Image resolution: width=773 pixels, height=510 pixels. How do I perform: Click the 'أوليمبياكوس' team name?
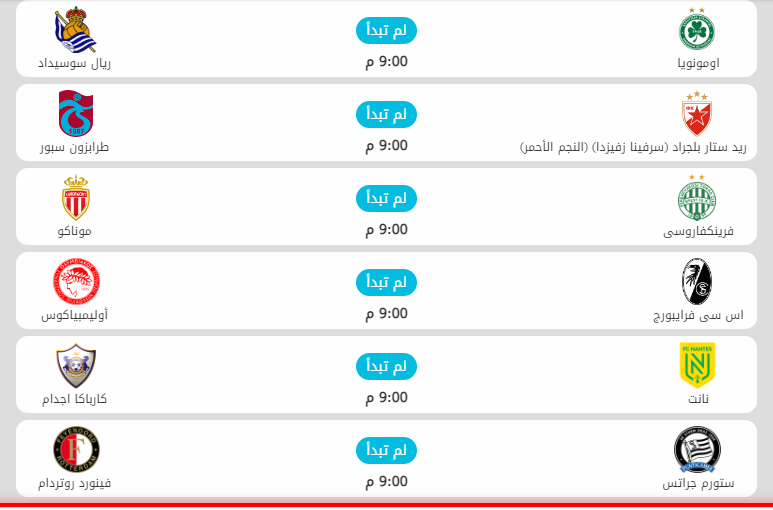click(x=75, y=315)
